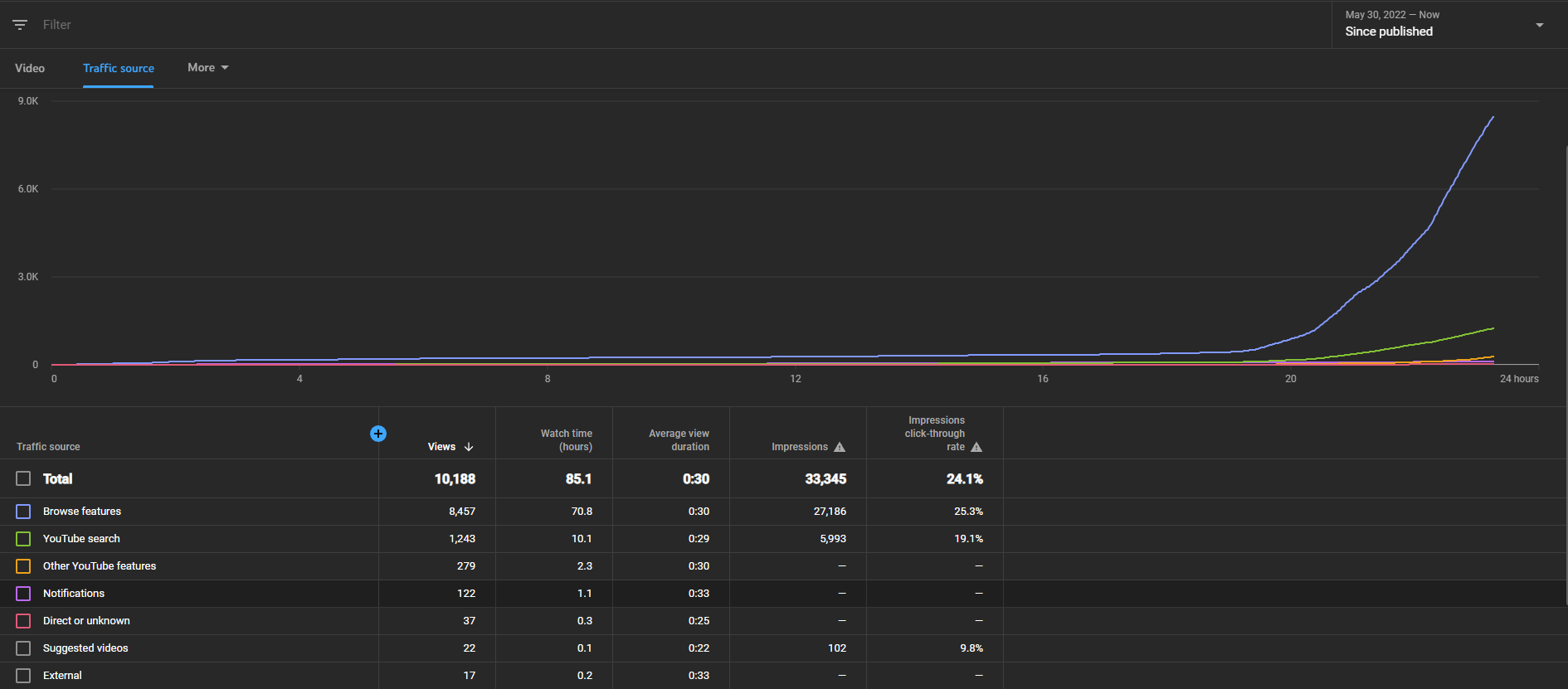Open the Suggested videos traffic source
The height and width of the screenshot is (689, 1568).
(85, 648)
